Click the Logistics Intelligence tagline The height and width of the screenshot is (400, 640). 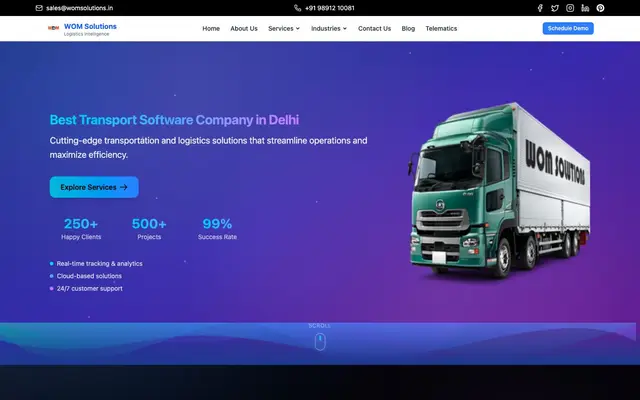(x=87, y=34)
